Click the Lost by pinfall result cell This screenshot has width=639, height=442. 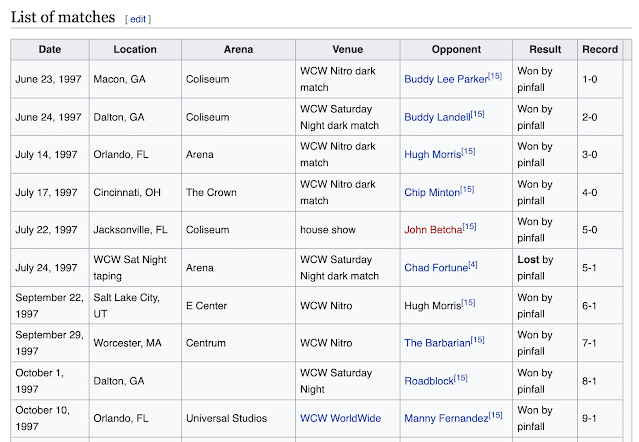point(545,268)
